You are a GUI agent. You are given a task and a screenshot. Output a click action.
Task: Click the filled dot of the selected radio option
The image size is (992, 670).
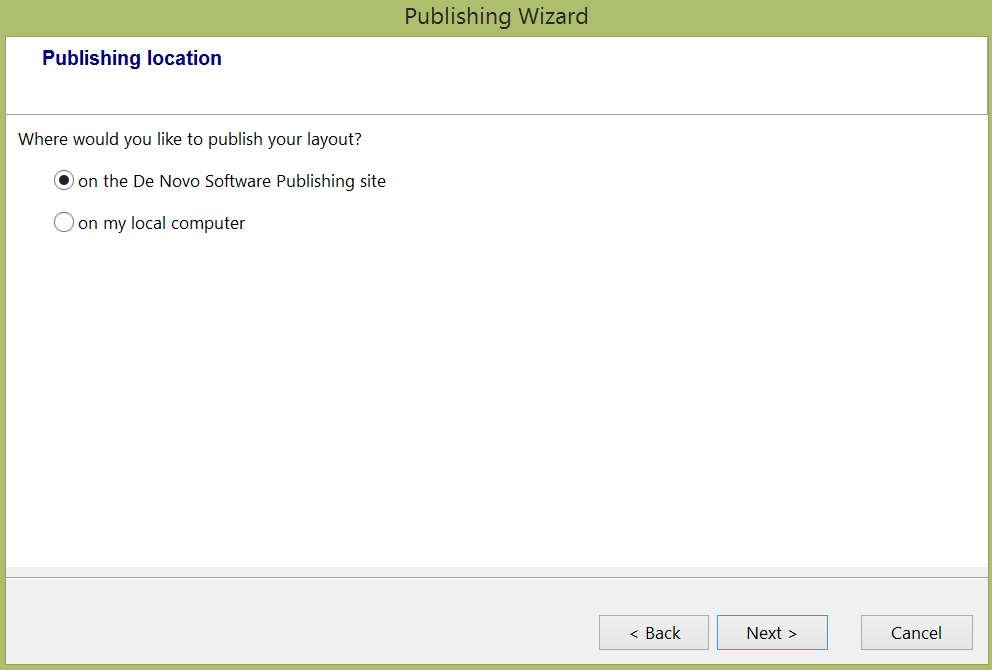(x=64, y=181)
